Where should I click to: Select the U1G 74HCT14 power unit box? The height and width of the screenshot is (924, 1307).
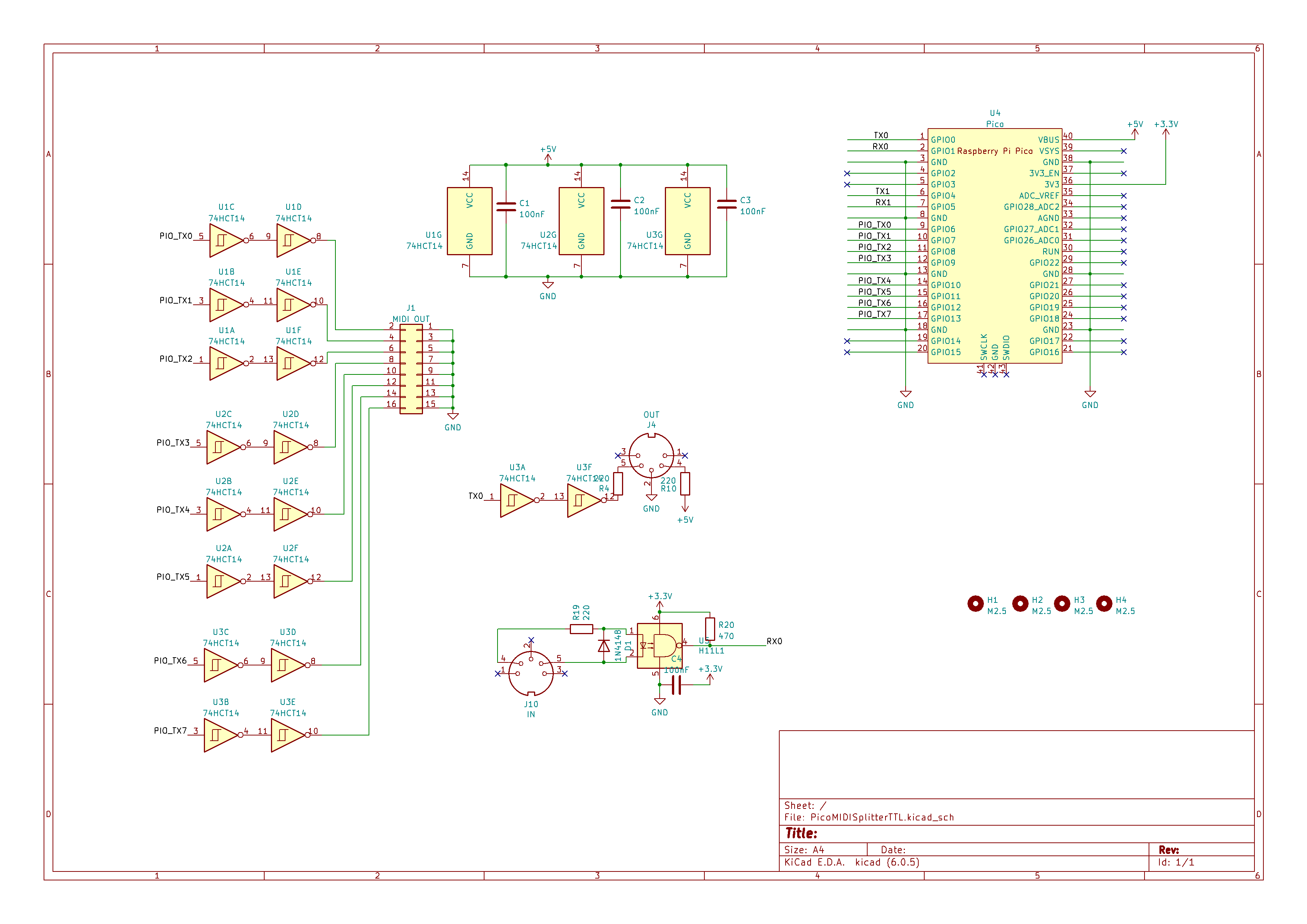[x=470, y=221]
